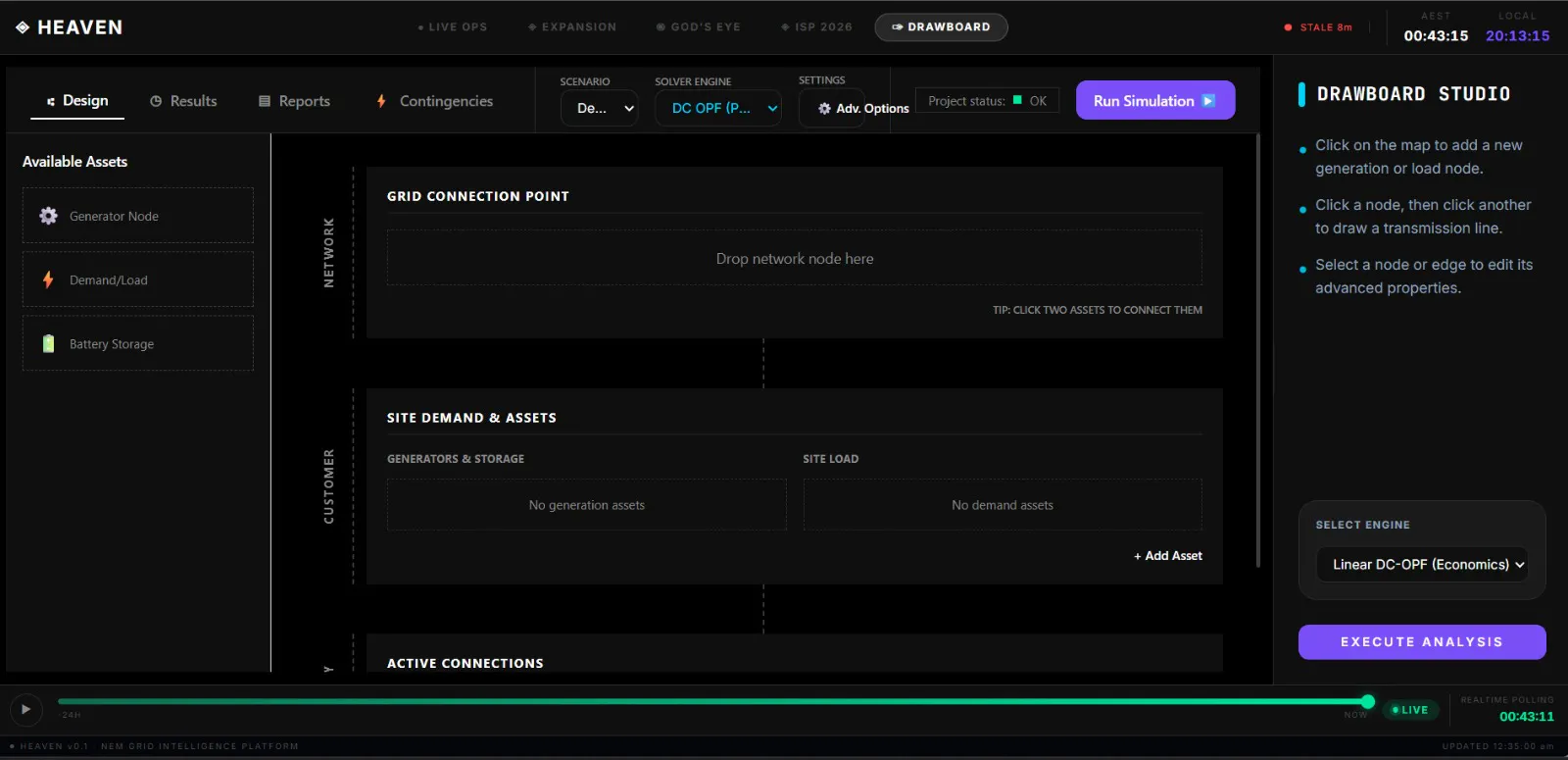Open the ISP 2026 section
Image resolution: width=1568 pixels, height=760 pixels.
coord(816,27)
